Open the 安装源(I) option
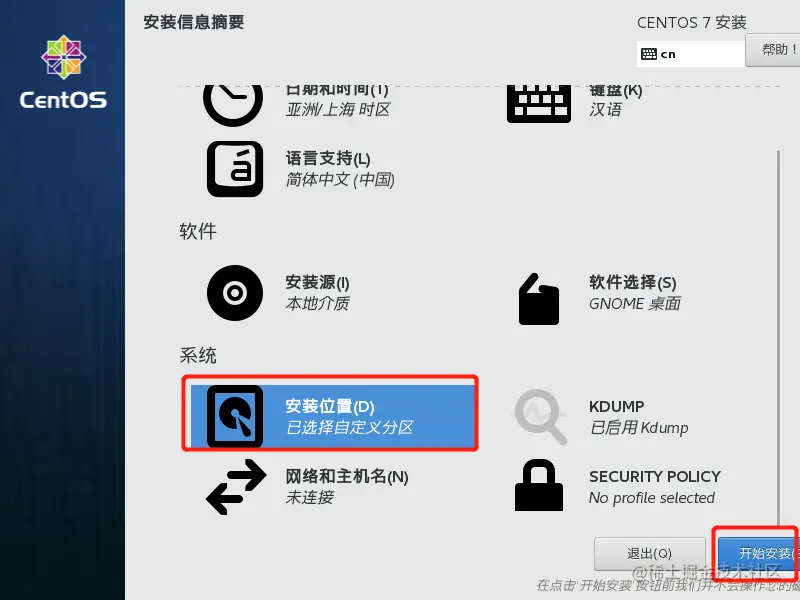The height and width of the screenshot is (600, 800). coord(317,293)
